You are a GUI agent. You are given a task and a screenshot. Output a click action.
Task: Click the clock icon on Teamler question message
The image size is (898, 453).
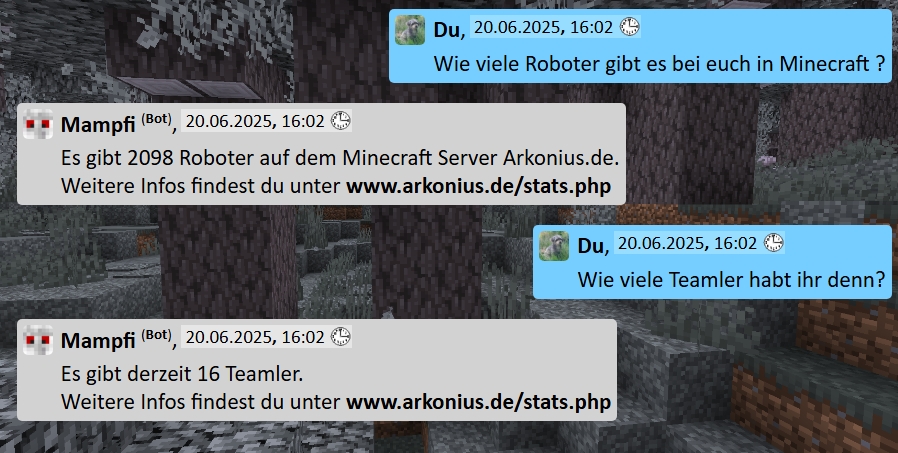pos(774,243)
